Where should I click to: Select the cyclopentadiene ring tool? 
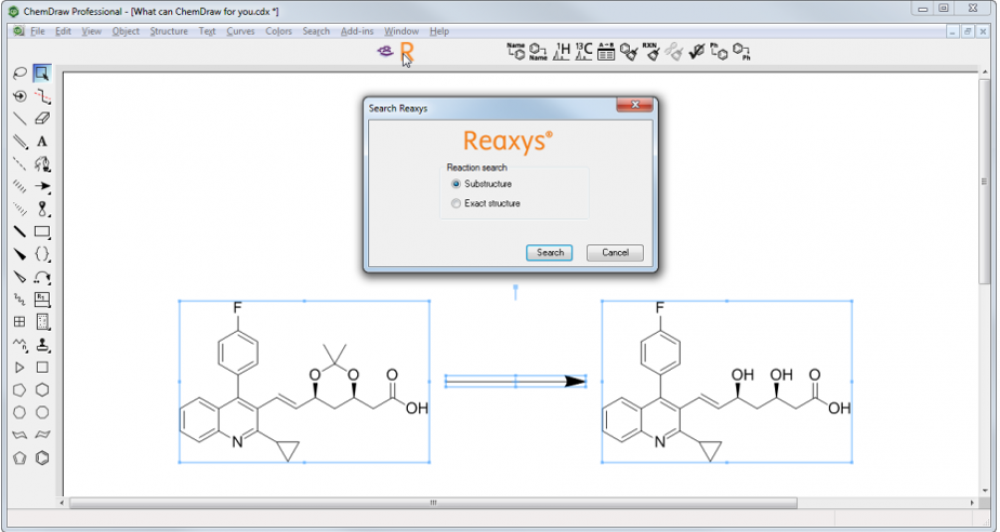19,458
